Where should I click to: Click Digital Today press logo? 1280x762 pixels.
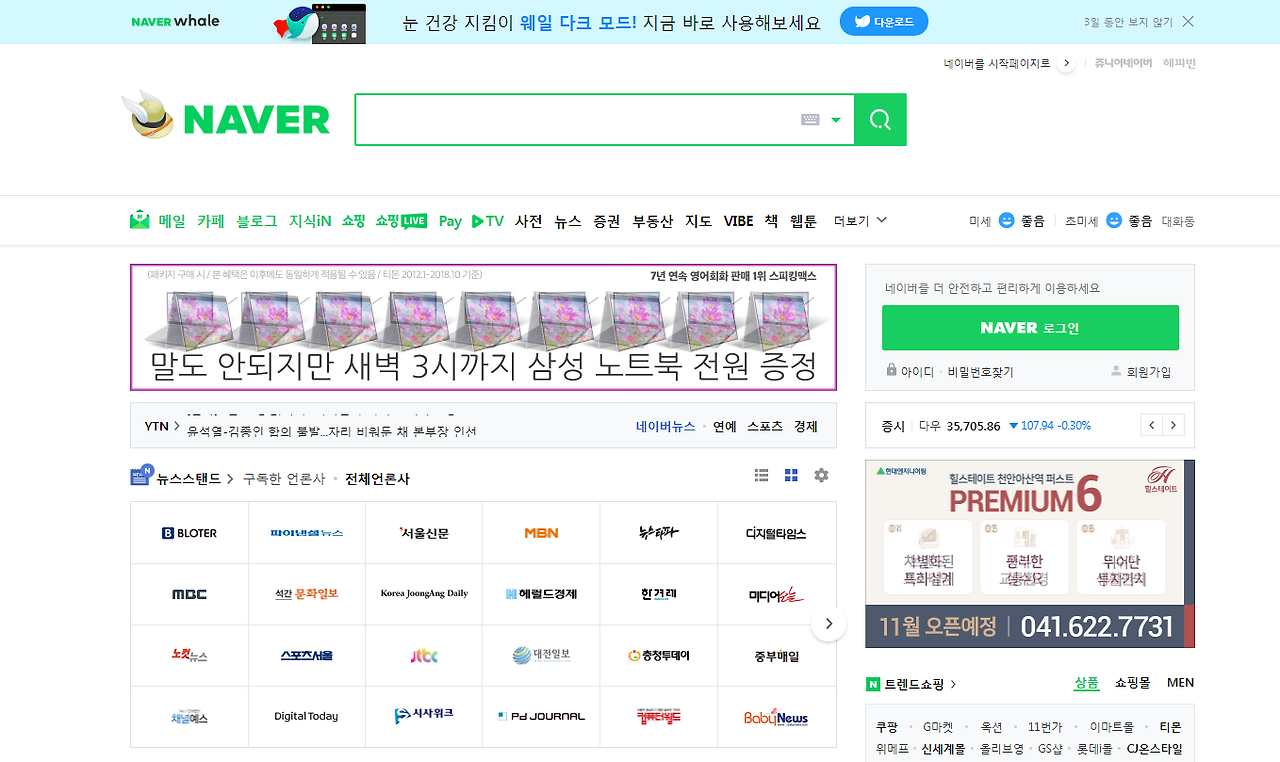coord(306,717)
